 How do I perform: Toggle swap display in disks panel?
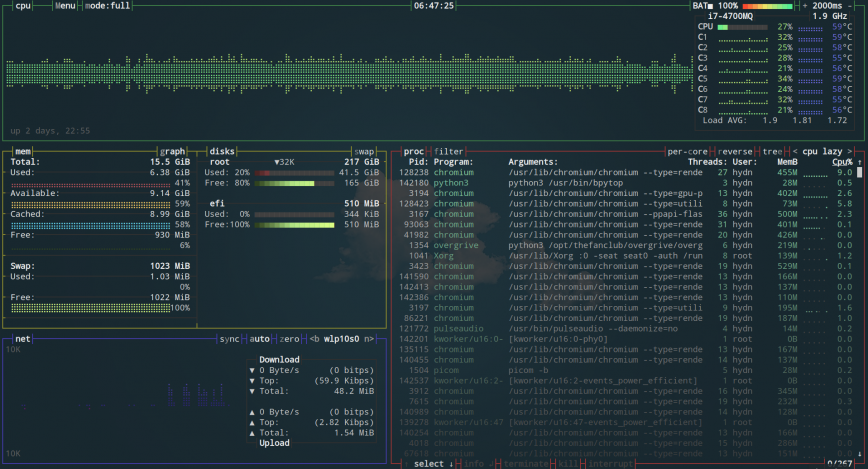point(364,151)
